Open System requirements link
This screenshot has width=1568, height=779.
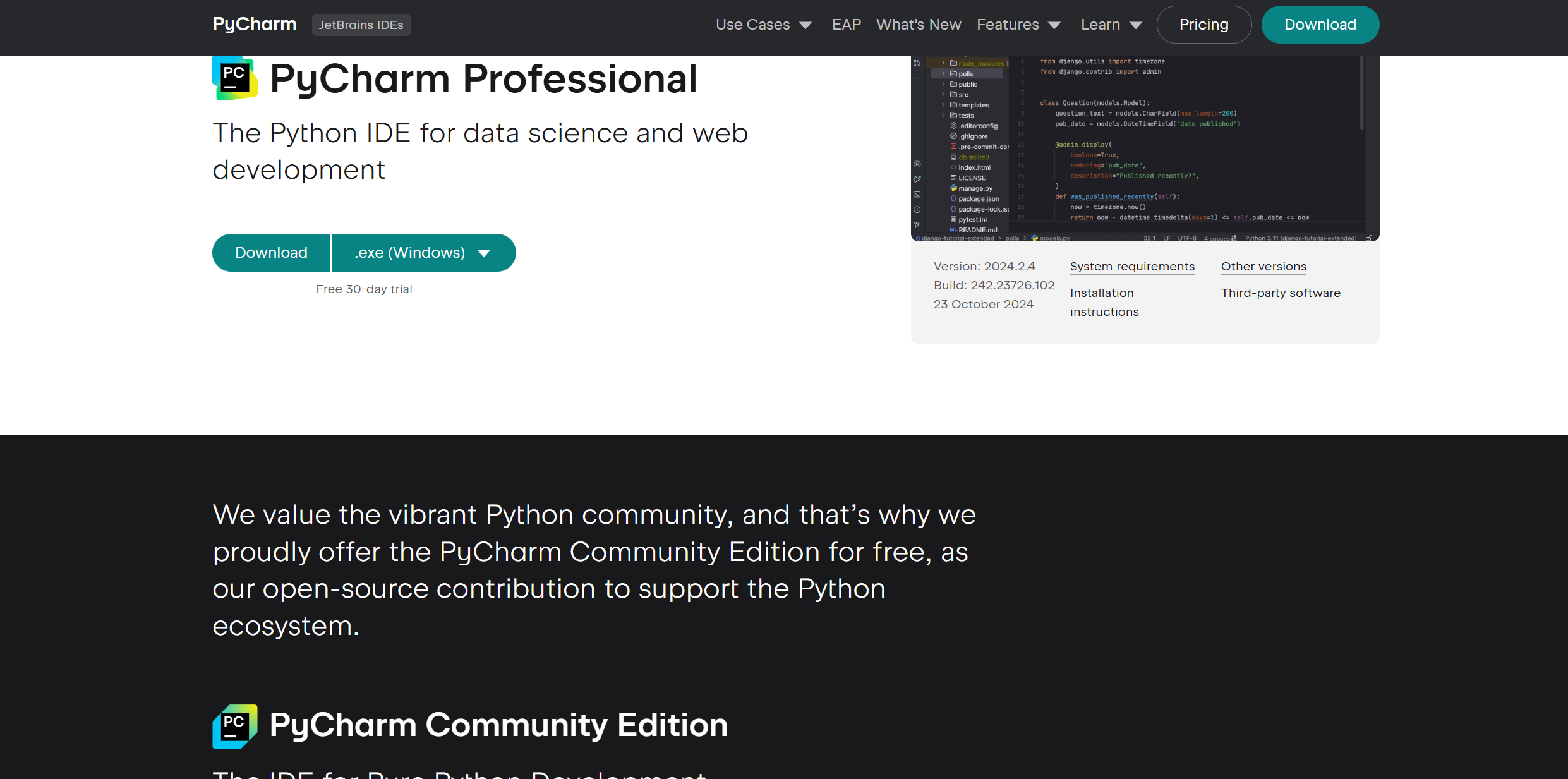[1132, 267]
